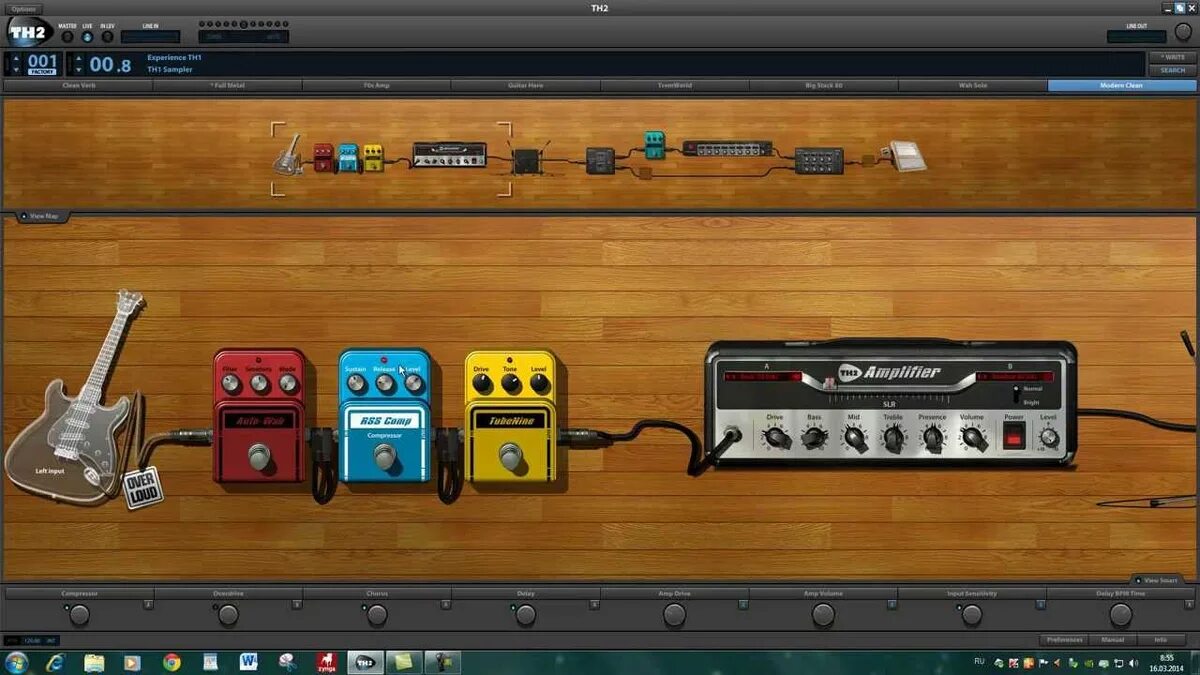Click the LINE IN level meter
This screenshot has height=675, width=1200.
pos(150,37)
